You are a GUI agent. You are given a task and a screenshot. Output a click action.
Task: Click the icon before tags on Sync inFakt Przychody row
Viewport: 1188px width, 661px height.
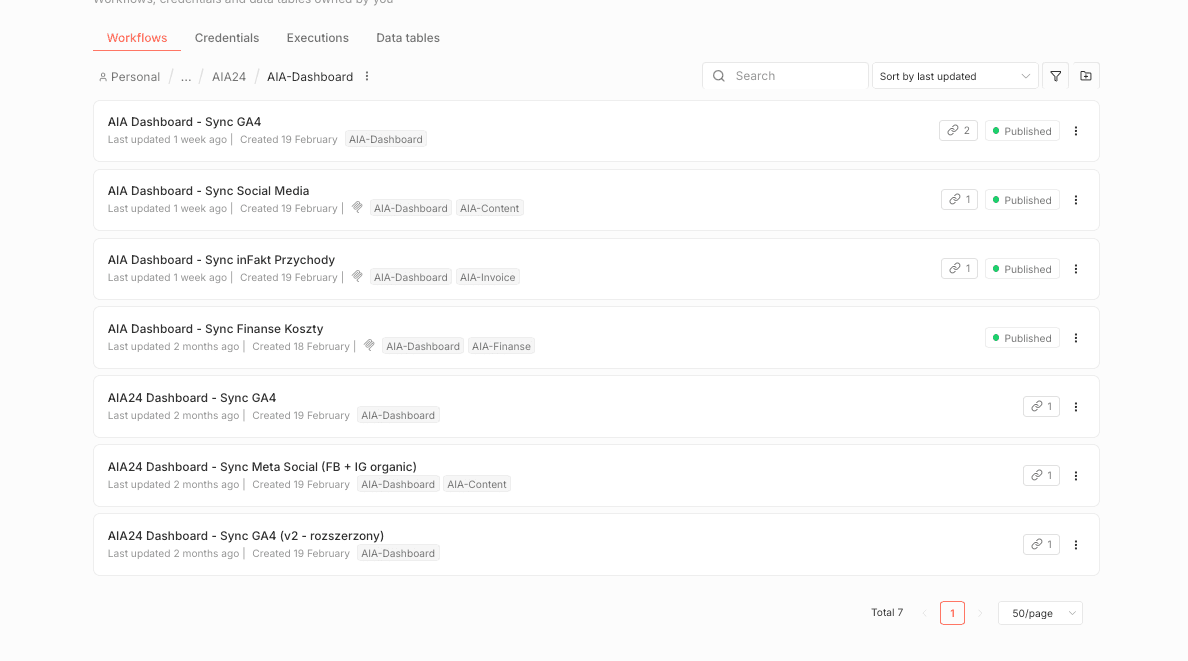358,277
